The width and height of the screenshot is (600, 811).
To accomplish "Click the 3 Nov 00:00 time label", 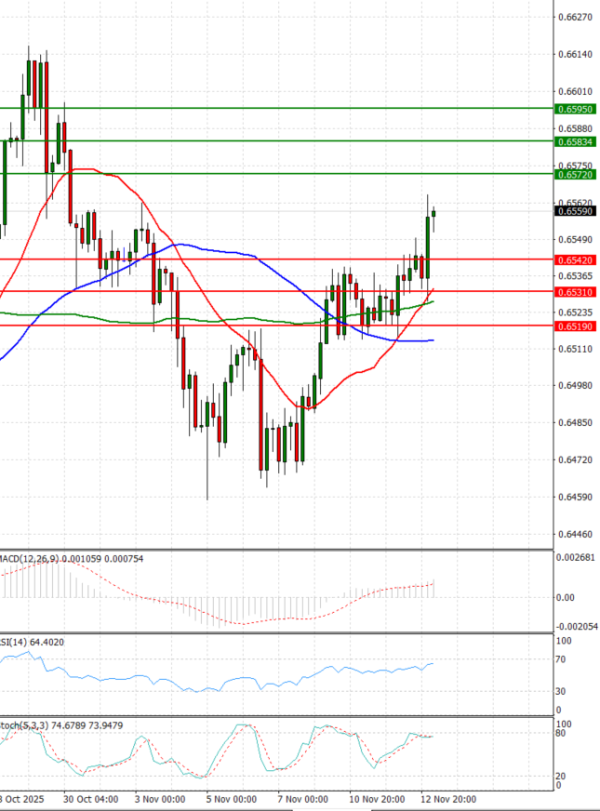I will point(160,801).
